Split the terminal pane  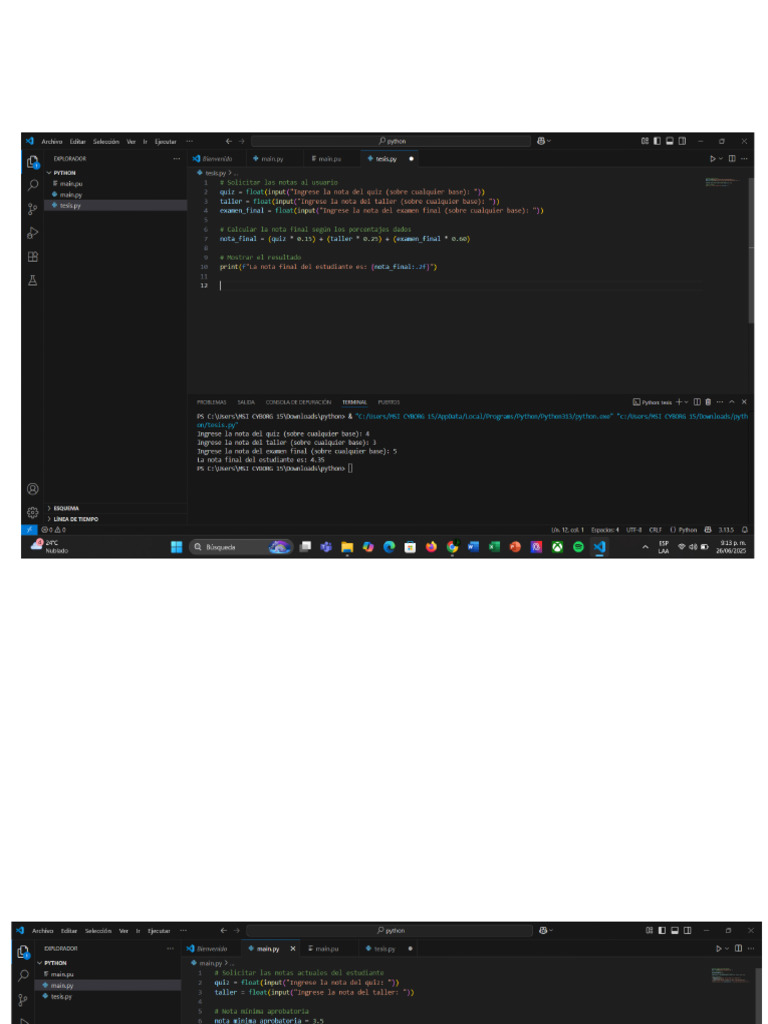point(697,402)
